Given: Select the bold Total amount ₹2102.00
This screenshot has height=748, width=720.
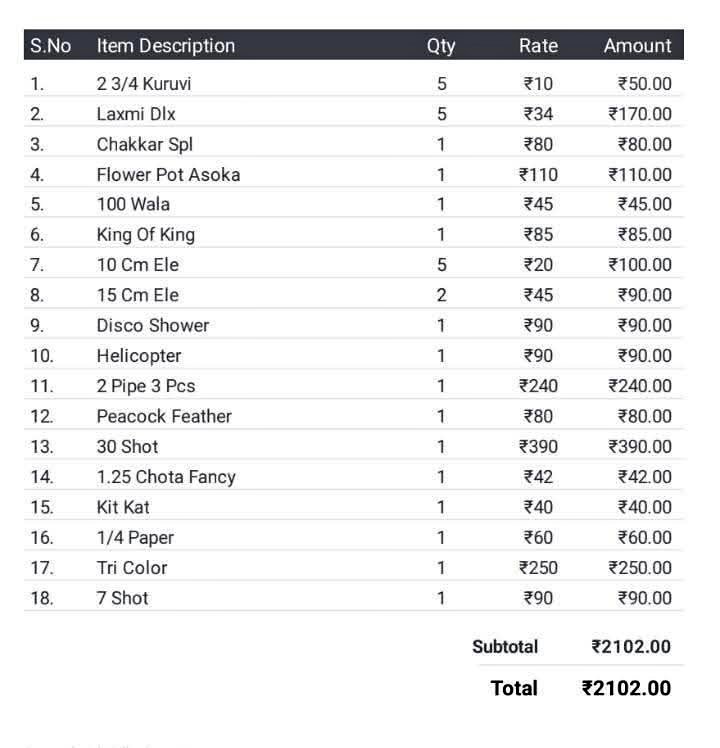Looking at the screenshot, I should tap(626, 688).
